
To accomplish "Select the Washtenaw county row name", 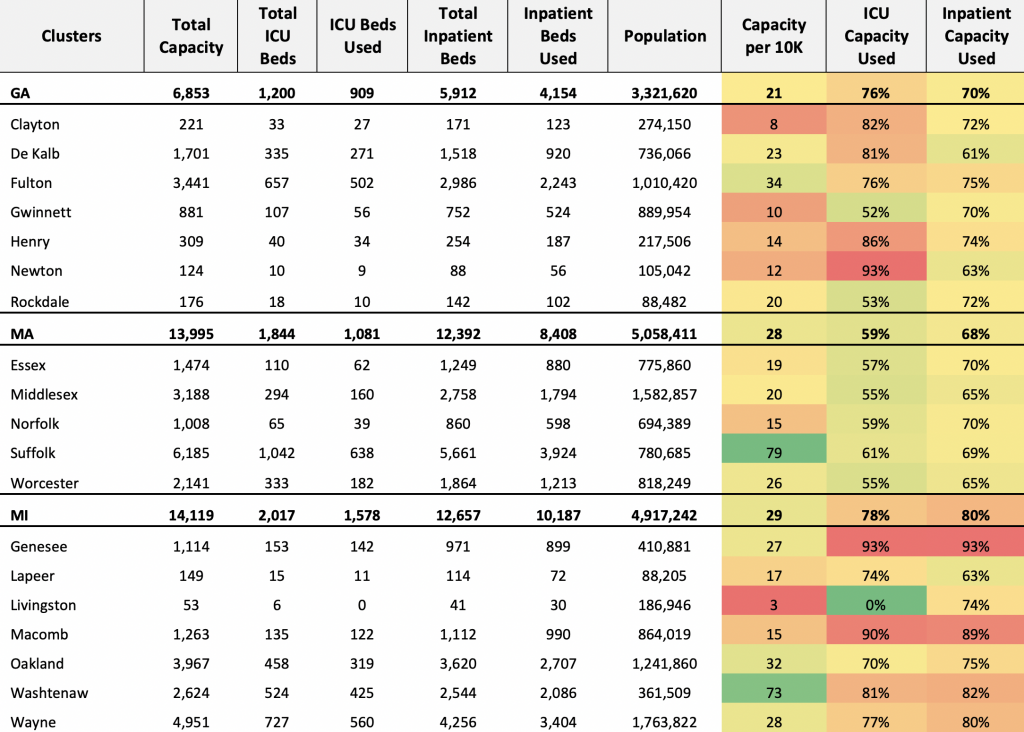I will (x=49, y=693).
